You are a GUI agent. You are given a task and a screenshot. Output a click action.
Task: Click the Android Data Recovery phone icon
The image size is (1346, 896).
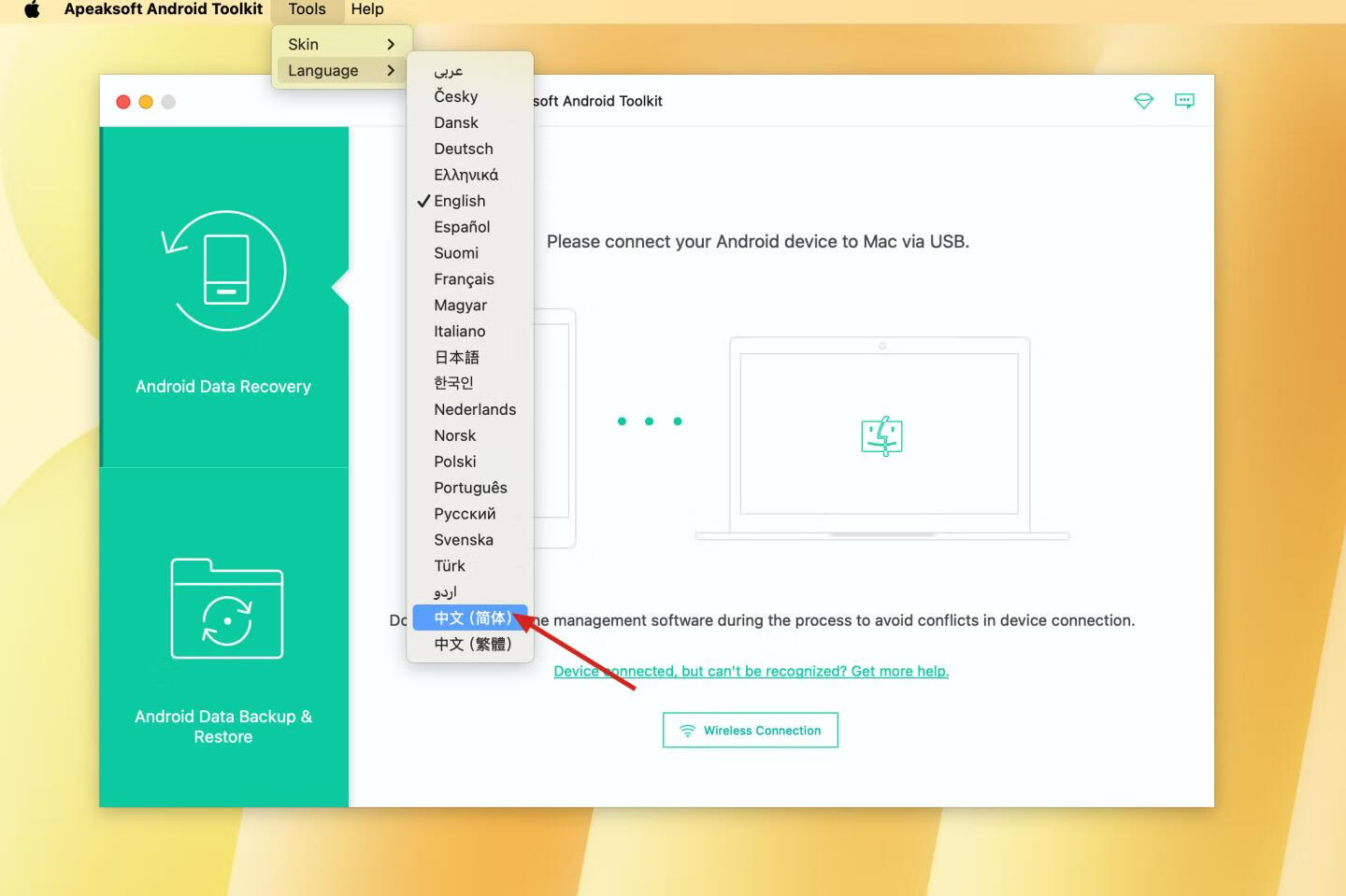pos(224,270)
